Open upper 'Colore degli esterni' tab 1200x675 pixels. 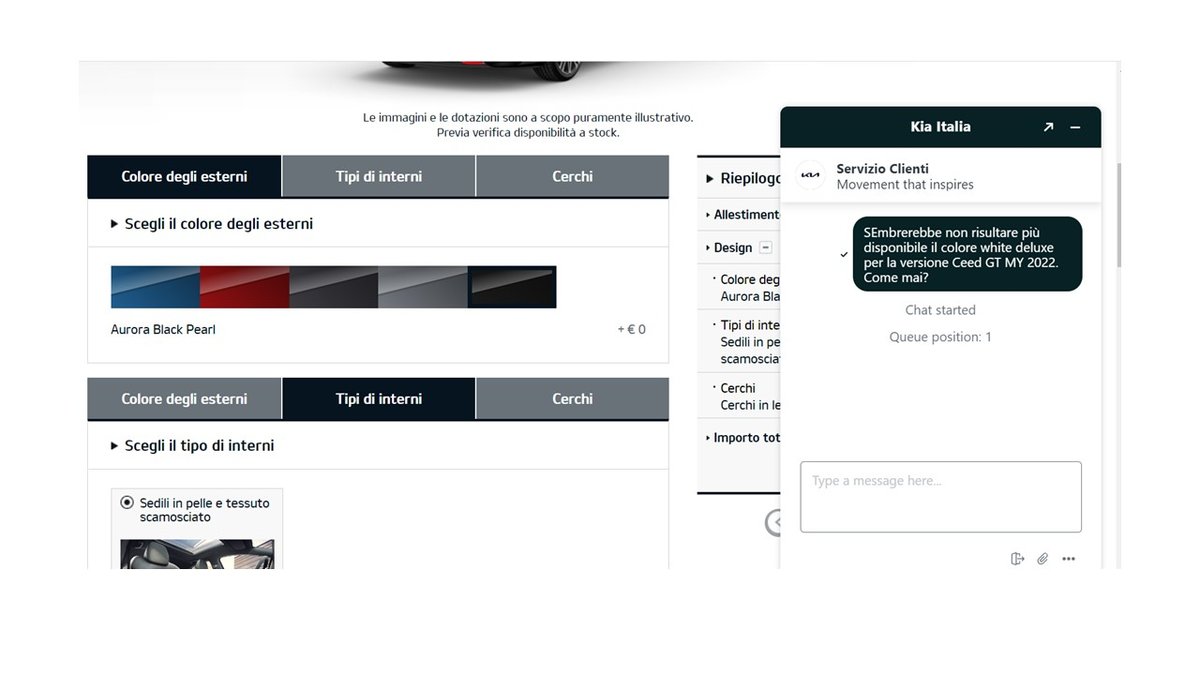[x=184, y=176]
